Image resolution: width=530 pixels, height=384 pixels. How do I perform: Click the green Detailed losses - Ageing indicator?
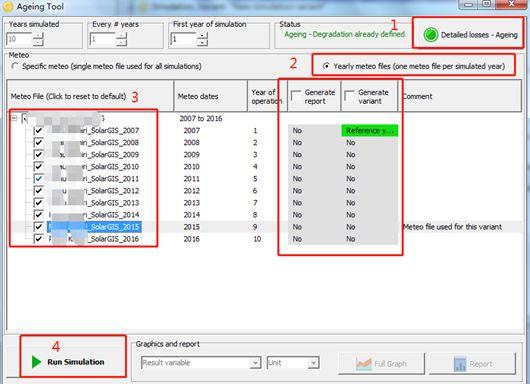point(431,35)
